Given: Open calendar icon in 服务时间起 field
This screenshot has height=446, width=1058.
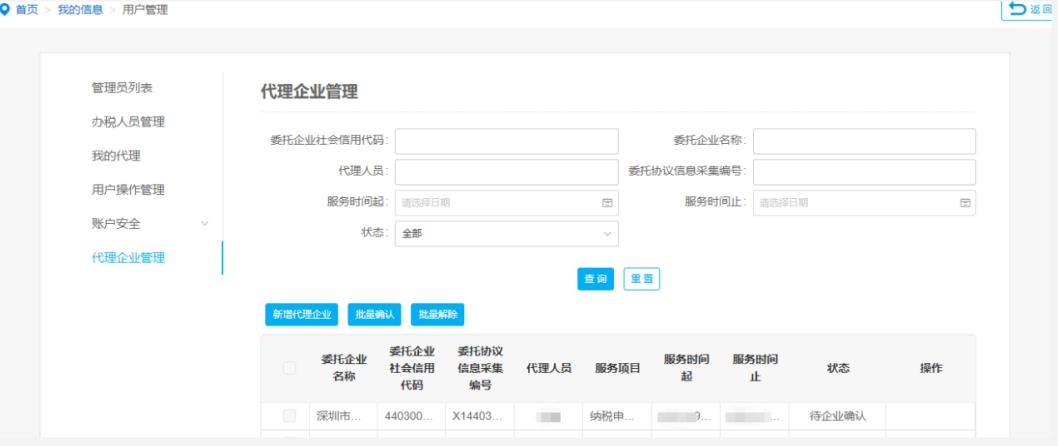Looking at the screenshot, I should point(606,203).
